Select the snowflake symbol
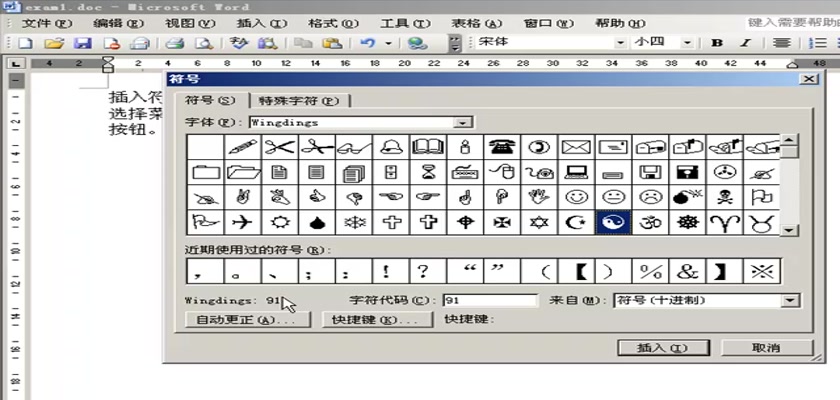This screenshot has width=840, height=400. coord(354,222)
